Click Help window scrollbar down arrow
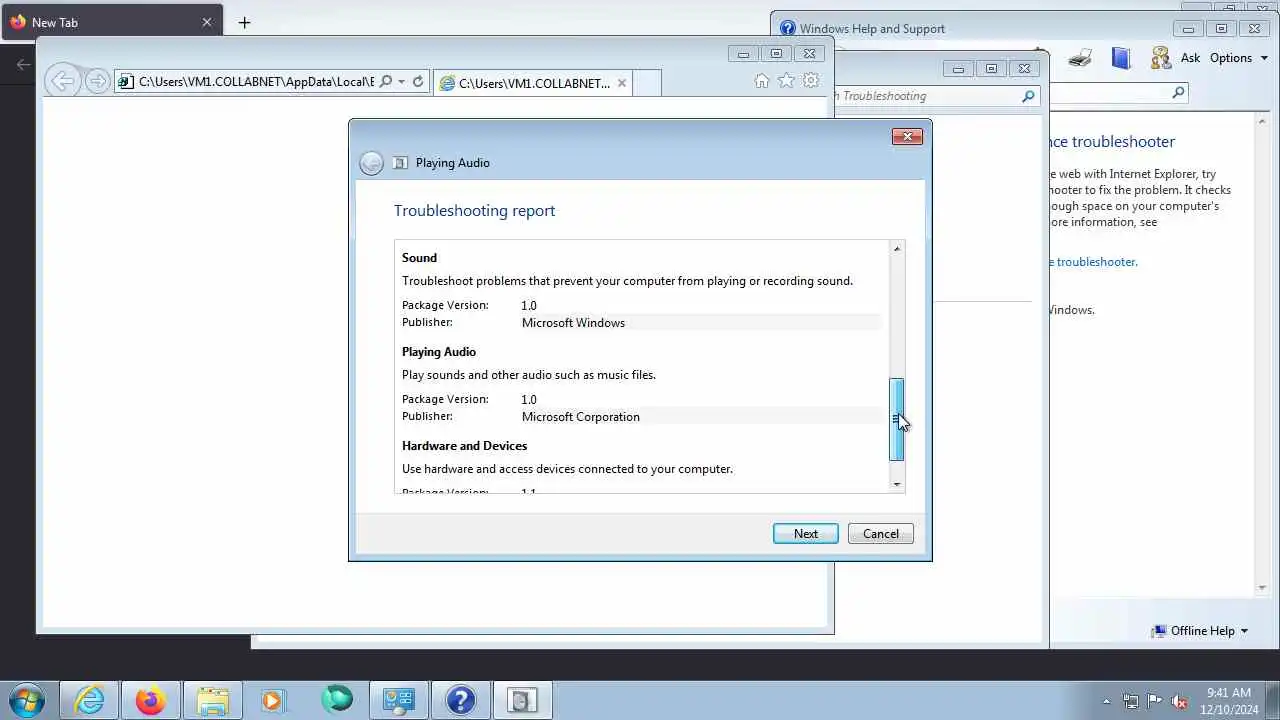1280x720 pixels. (x=1262, y=589)
